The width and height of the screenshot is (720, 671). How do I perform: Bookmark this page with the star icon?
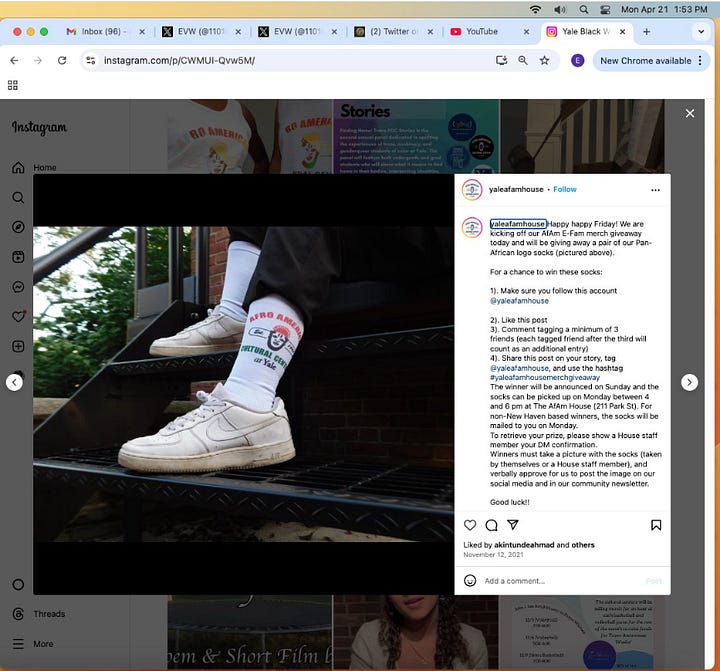pos(544,60)
